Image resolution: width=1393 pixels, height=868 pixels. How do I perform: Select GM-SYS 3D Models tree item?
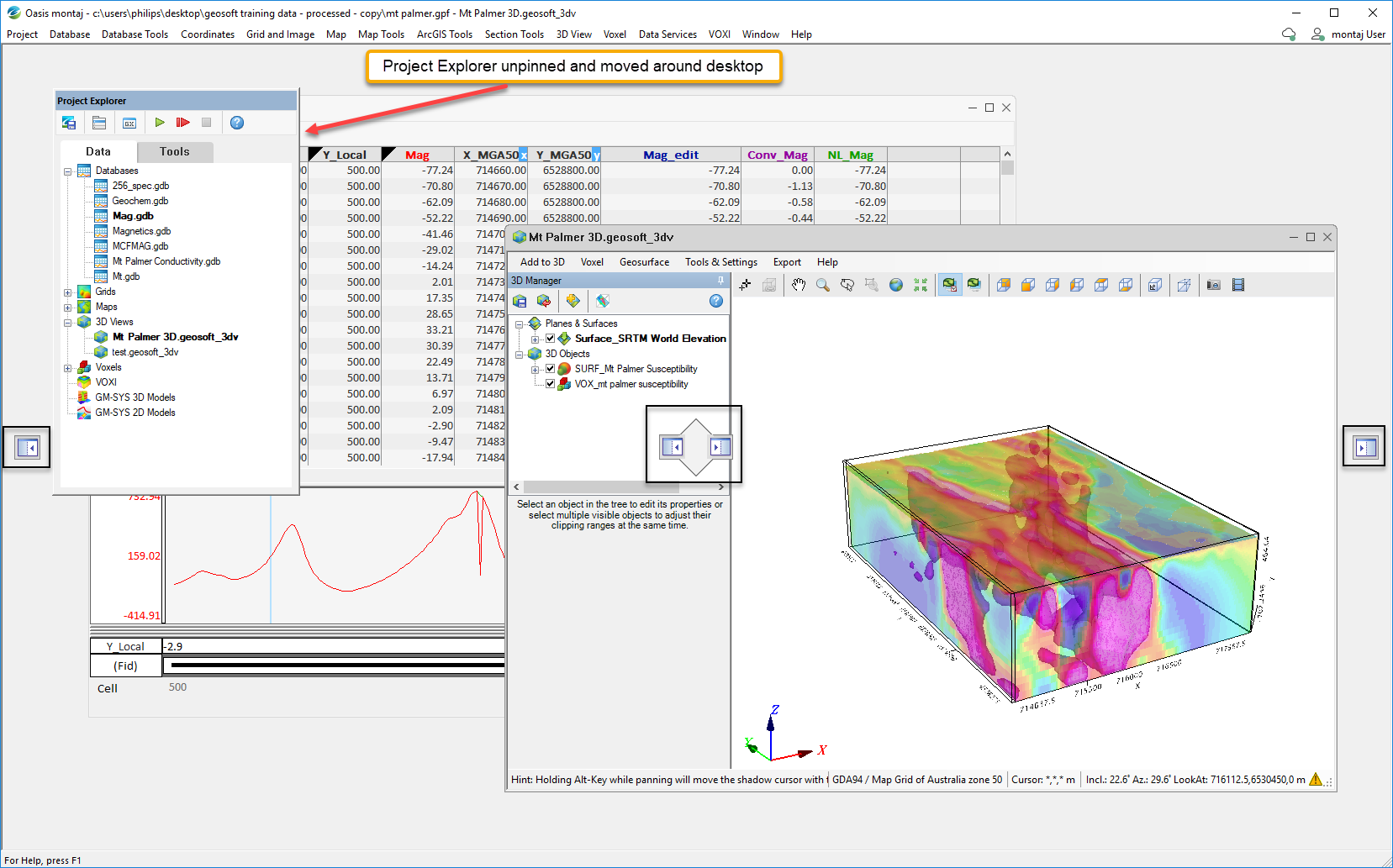tap(135, 397)
